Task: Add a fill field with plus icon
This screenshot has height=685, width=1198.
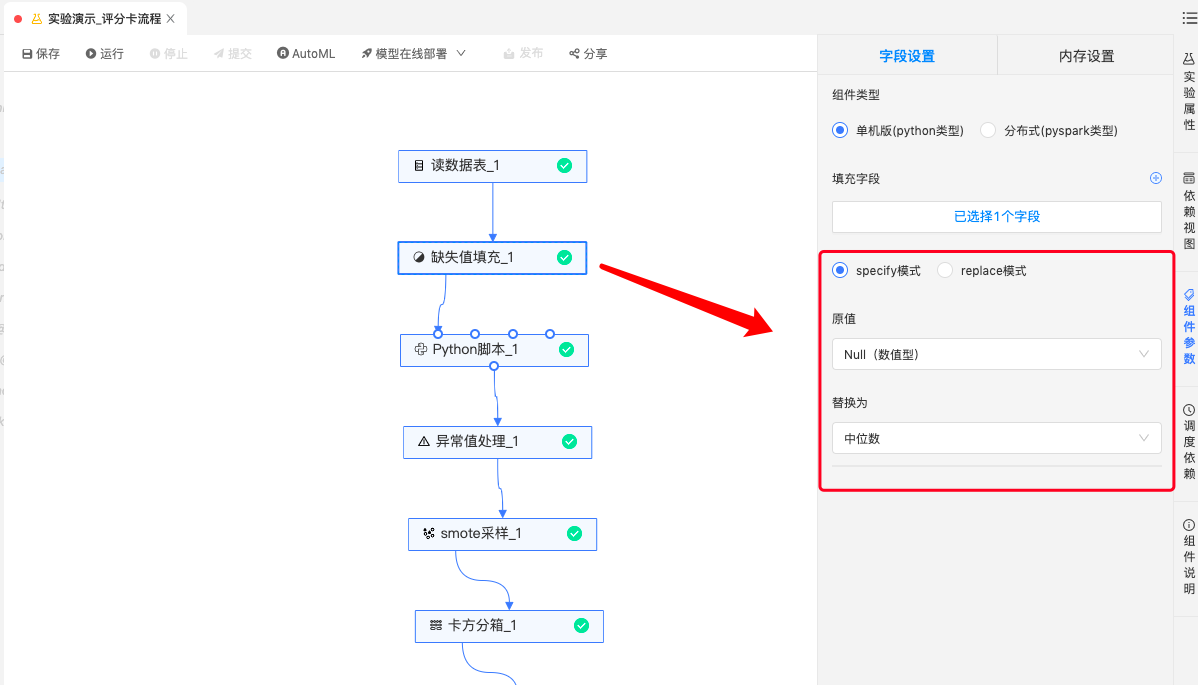Action: pyautogui.click(x=1155, y=178)
